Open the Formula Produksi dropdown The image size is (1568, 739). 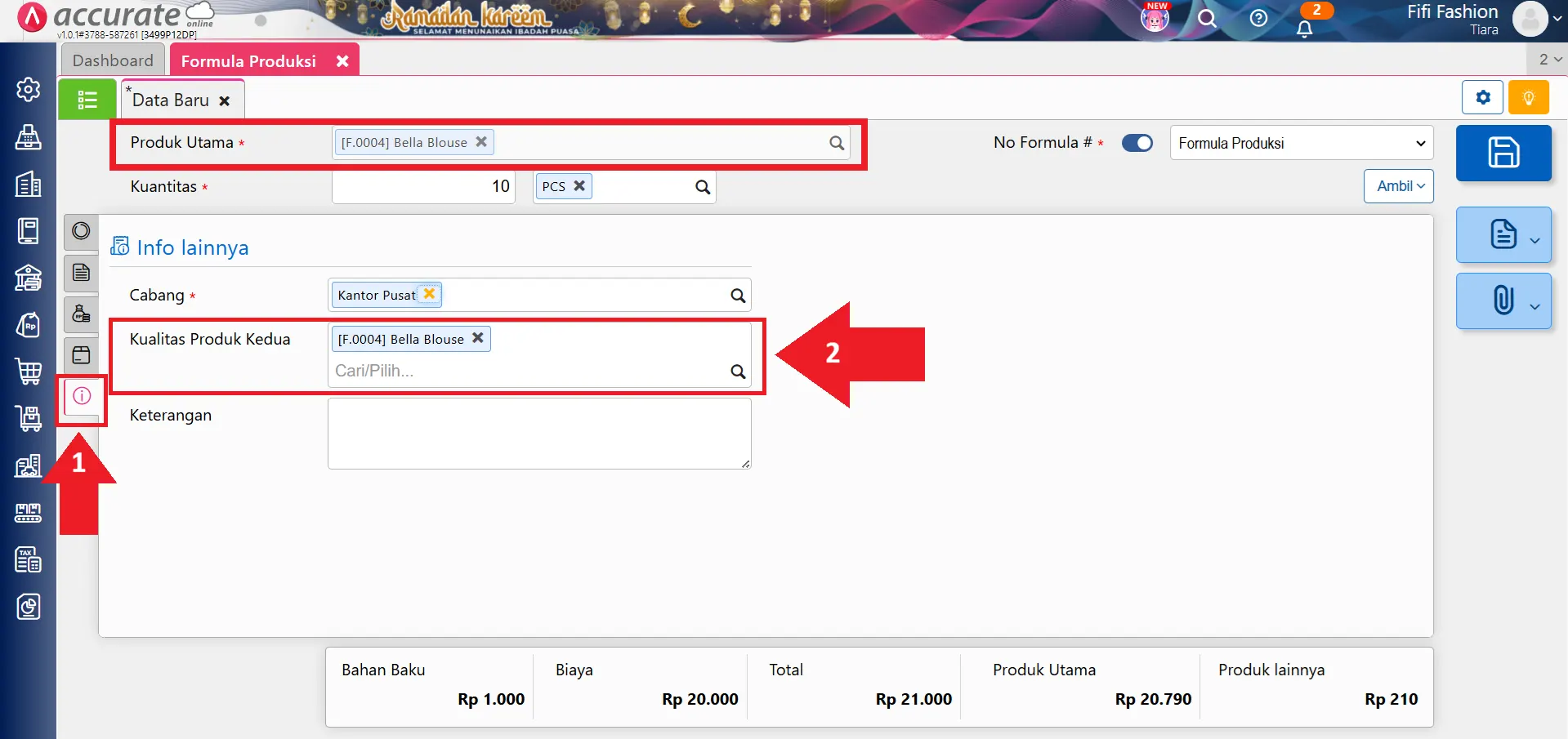(1301, 143)
